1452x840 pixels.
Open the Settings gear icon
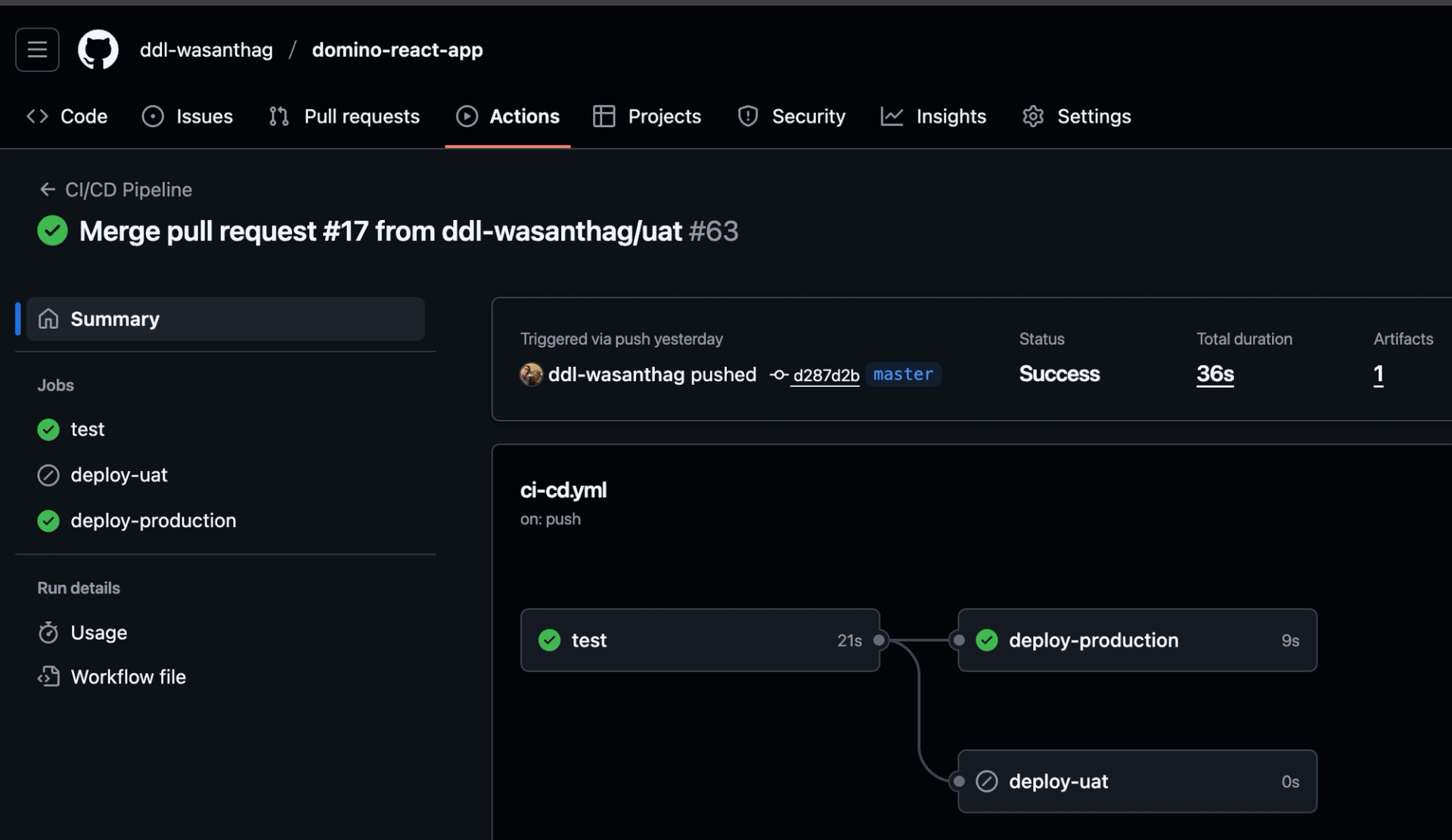pos(1032,116)
